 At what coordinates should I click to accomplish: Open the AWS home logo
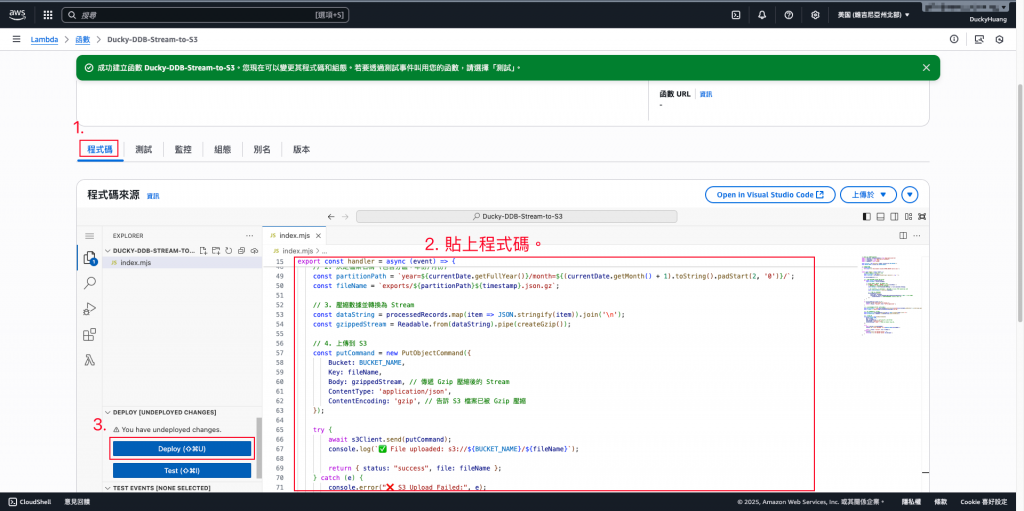click(x=17, y=14)
